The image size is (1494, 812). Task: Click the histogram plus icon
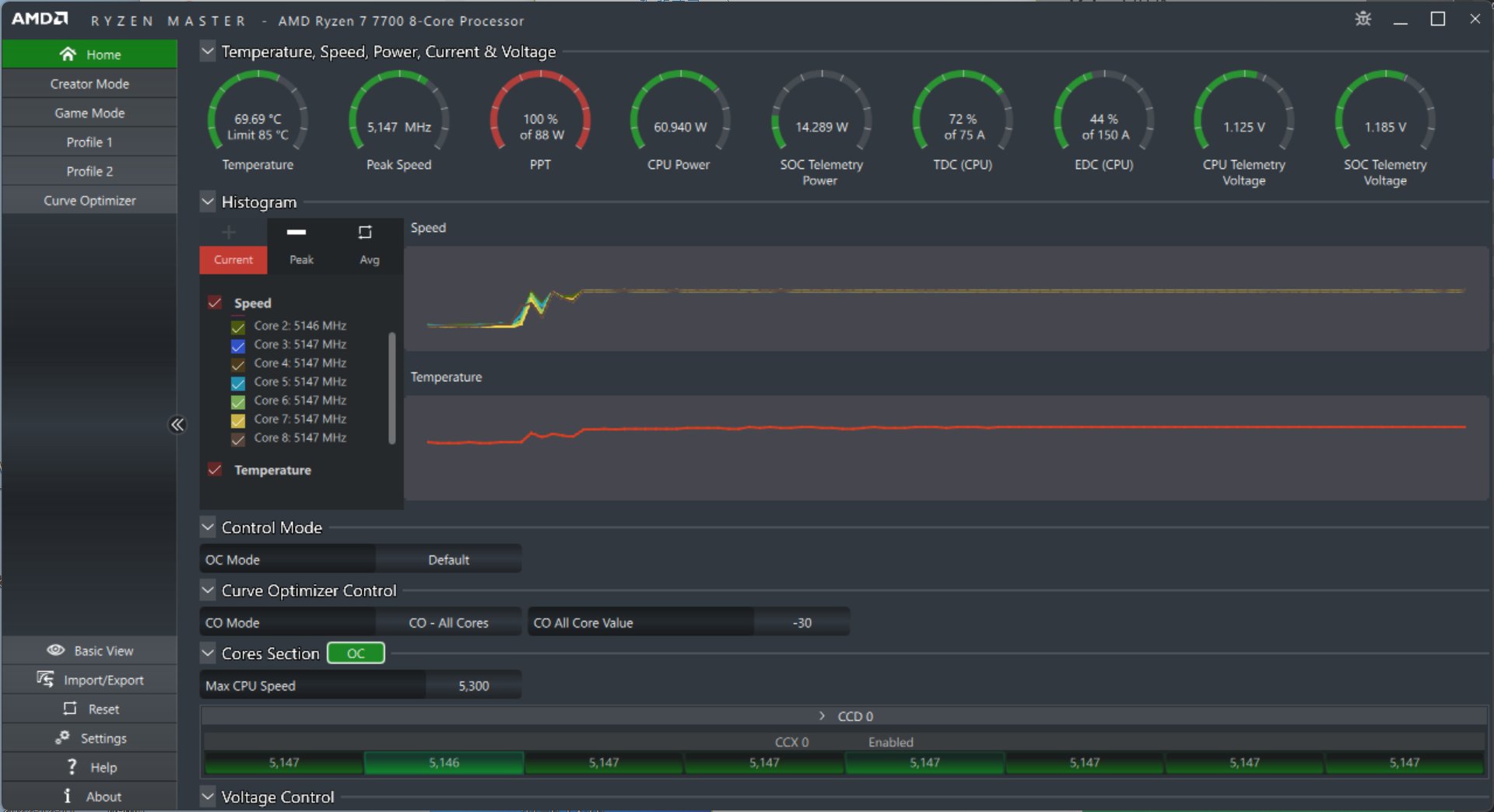(x=229, y=232)
